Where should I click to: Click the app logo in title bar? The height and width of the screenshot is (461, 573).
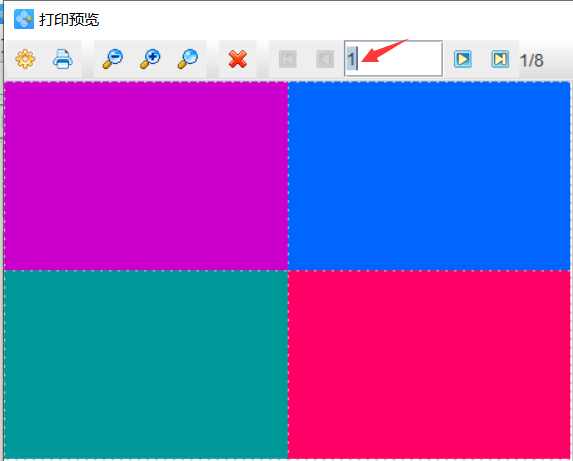pos(24,19)
